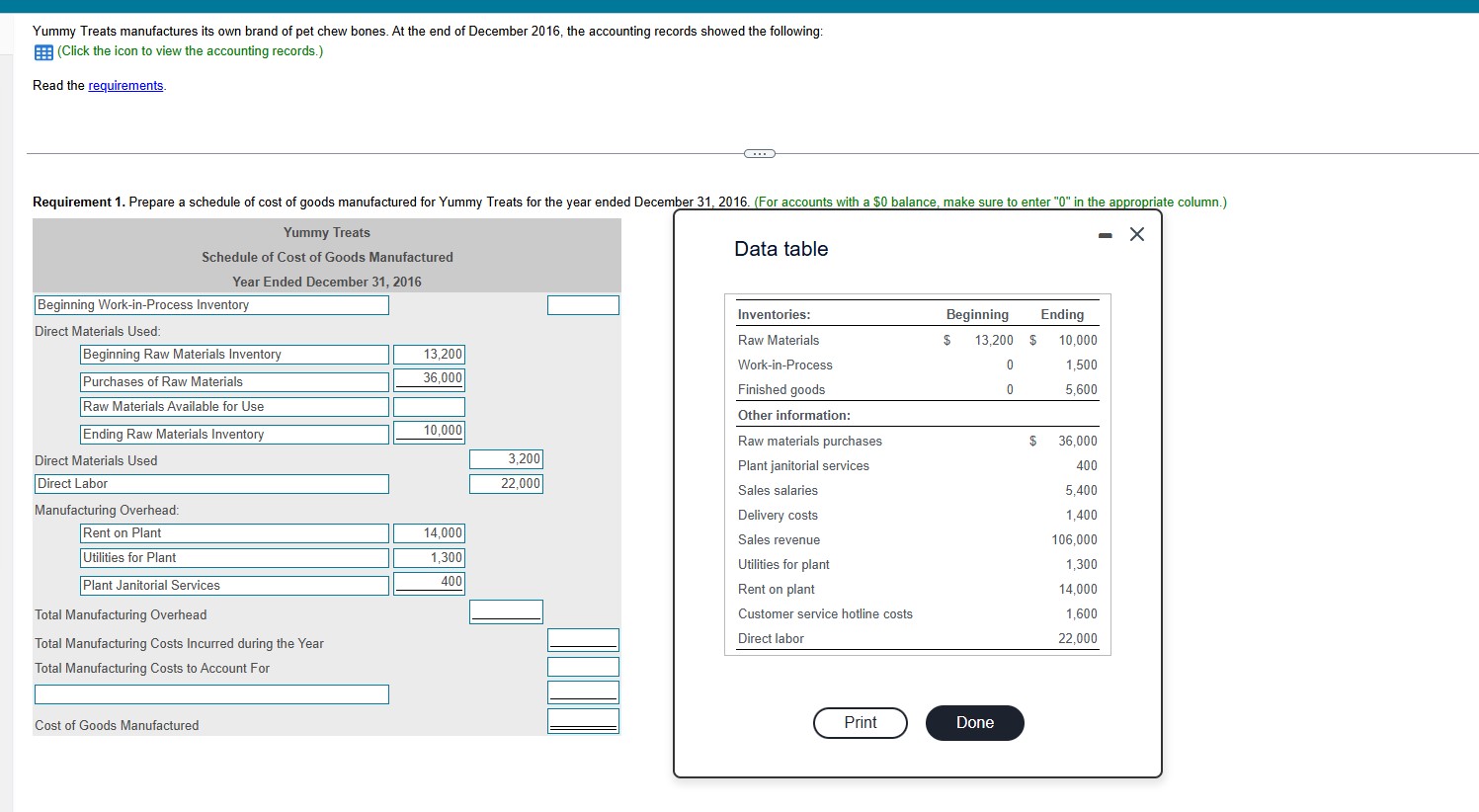
Task: Click the Plant Janitorial Services 400 field
Action: [x=429, y=582]
